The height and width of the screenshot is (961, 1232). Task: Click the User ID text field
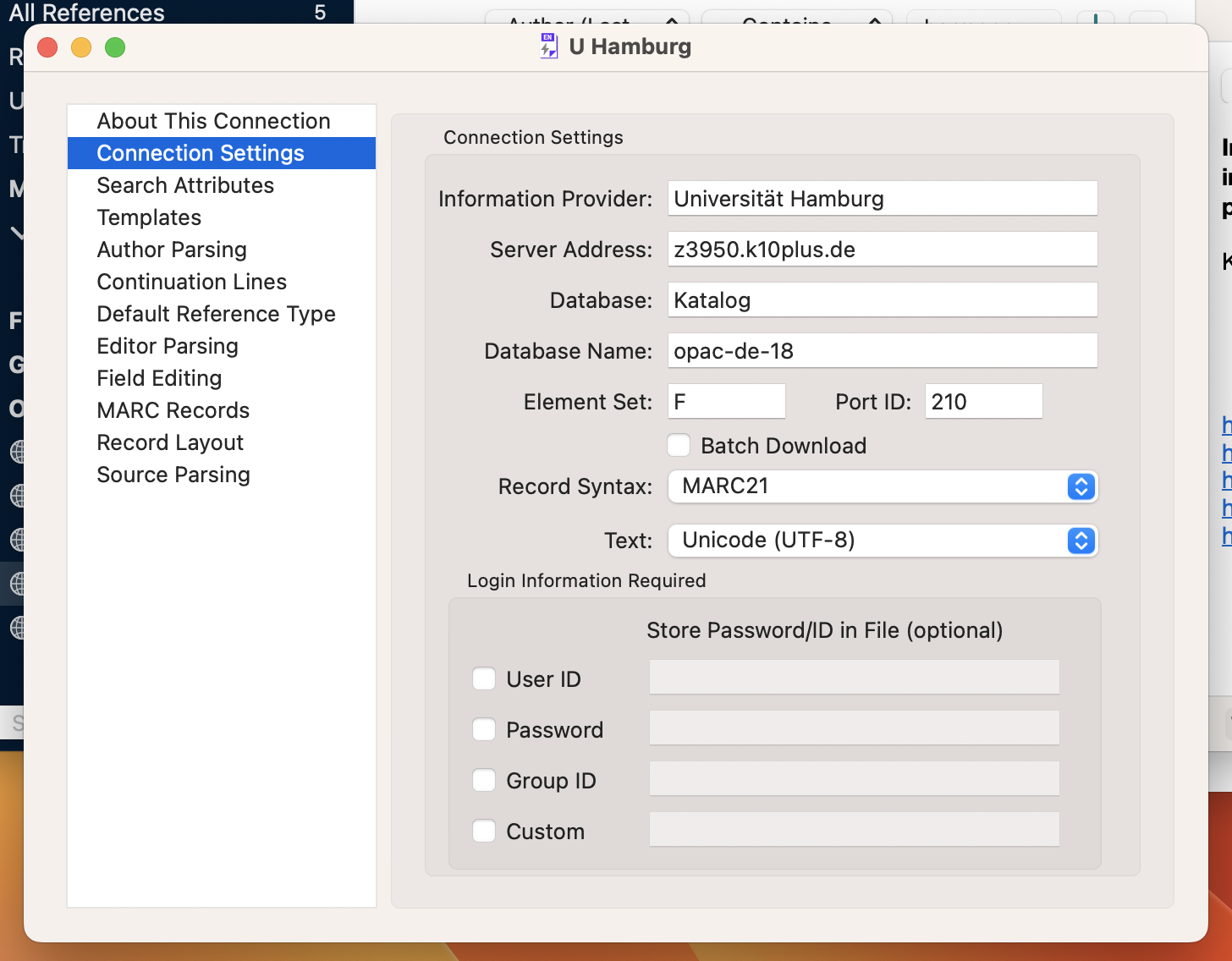855,678
